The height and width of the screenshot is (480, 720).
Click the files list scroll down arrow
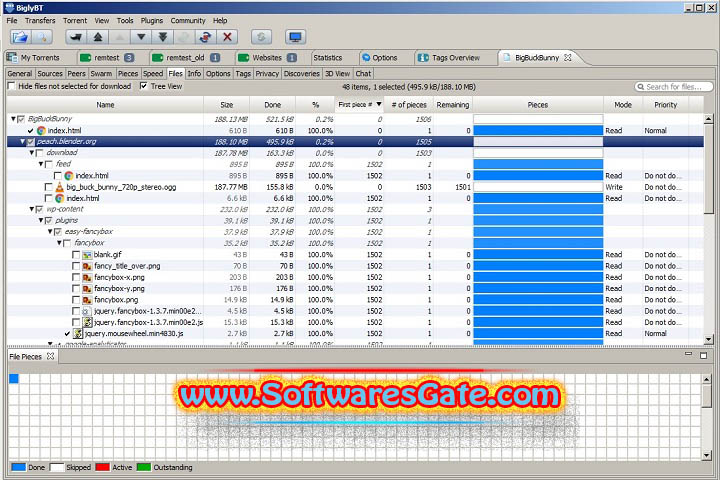click(708, 339)
